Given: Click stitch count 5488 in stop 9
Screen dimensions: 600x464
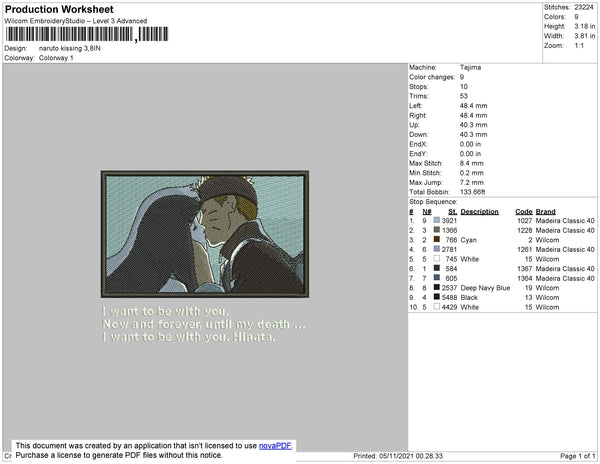Looking at the screenshot, I should click(x=449, y=297).
